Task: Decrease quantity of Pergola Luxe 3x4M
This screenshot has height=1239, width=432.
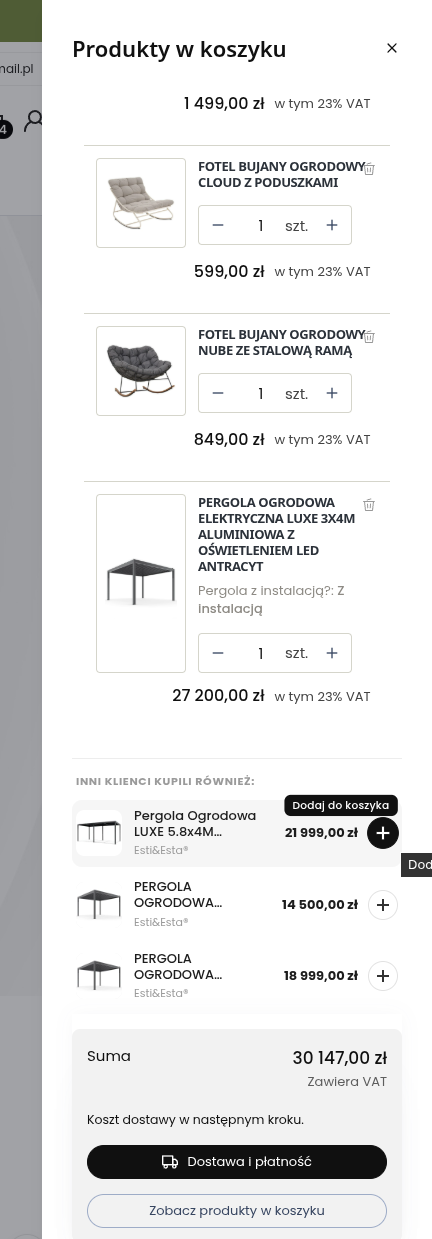Action: click(218, 653)
